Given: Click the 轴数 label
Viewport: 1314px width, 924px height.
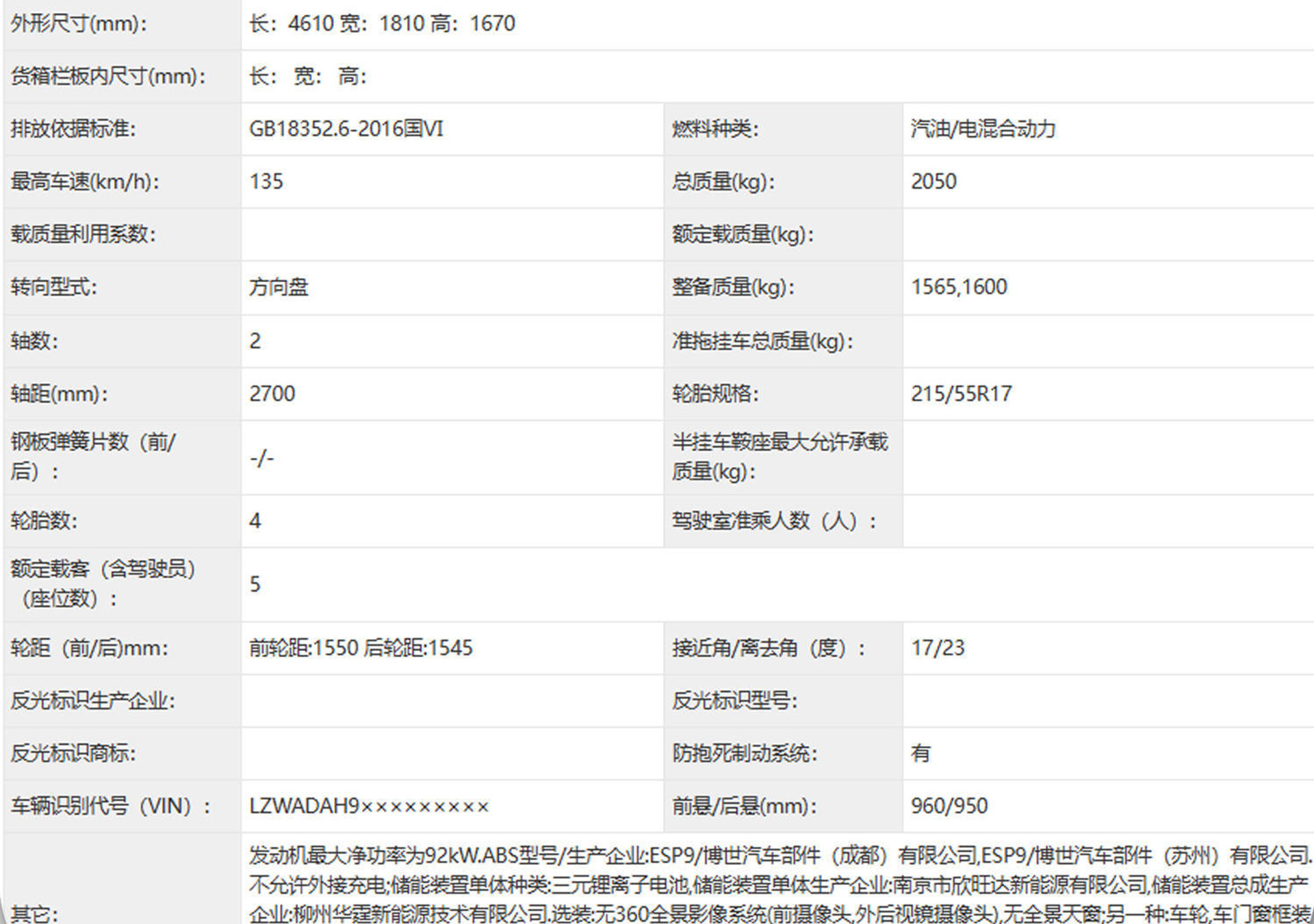Looking at the screenshot, I should [34, 341].
